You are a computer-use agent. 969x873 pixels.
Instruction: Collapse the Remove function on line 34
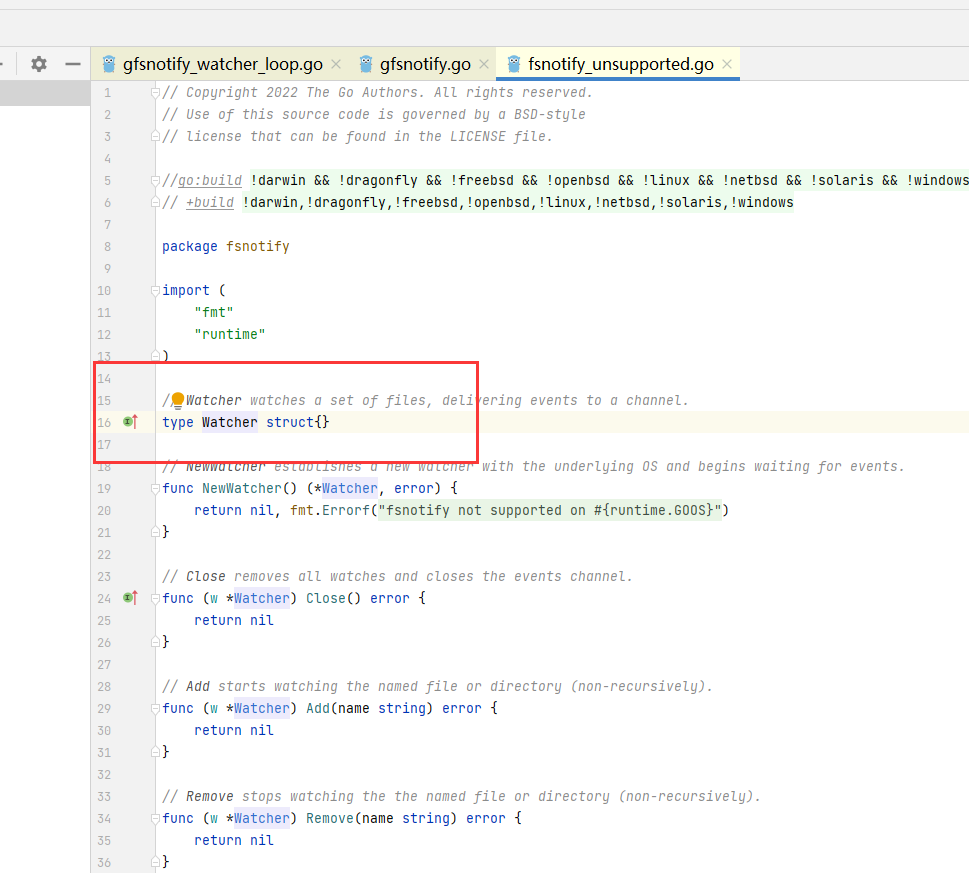(x=155, y=819)
